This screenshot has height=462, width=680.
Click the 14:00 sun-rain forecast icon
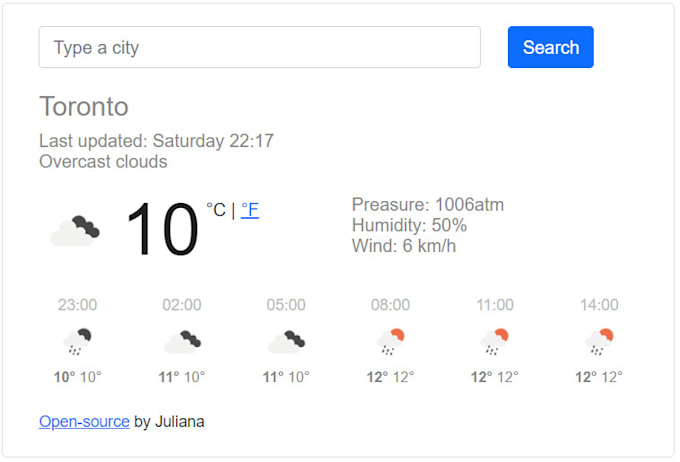599,341
